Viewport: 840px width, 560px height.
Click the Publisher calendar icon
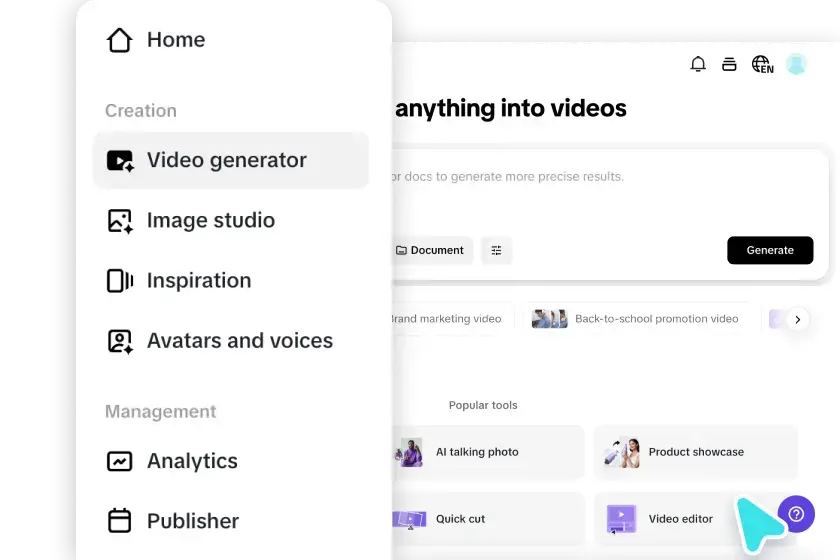(x=119, y=520)
